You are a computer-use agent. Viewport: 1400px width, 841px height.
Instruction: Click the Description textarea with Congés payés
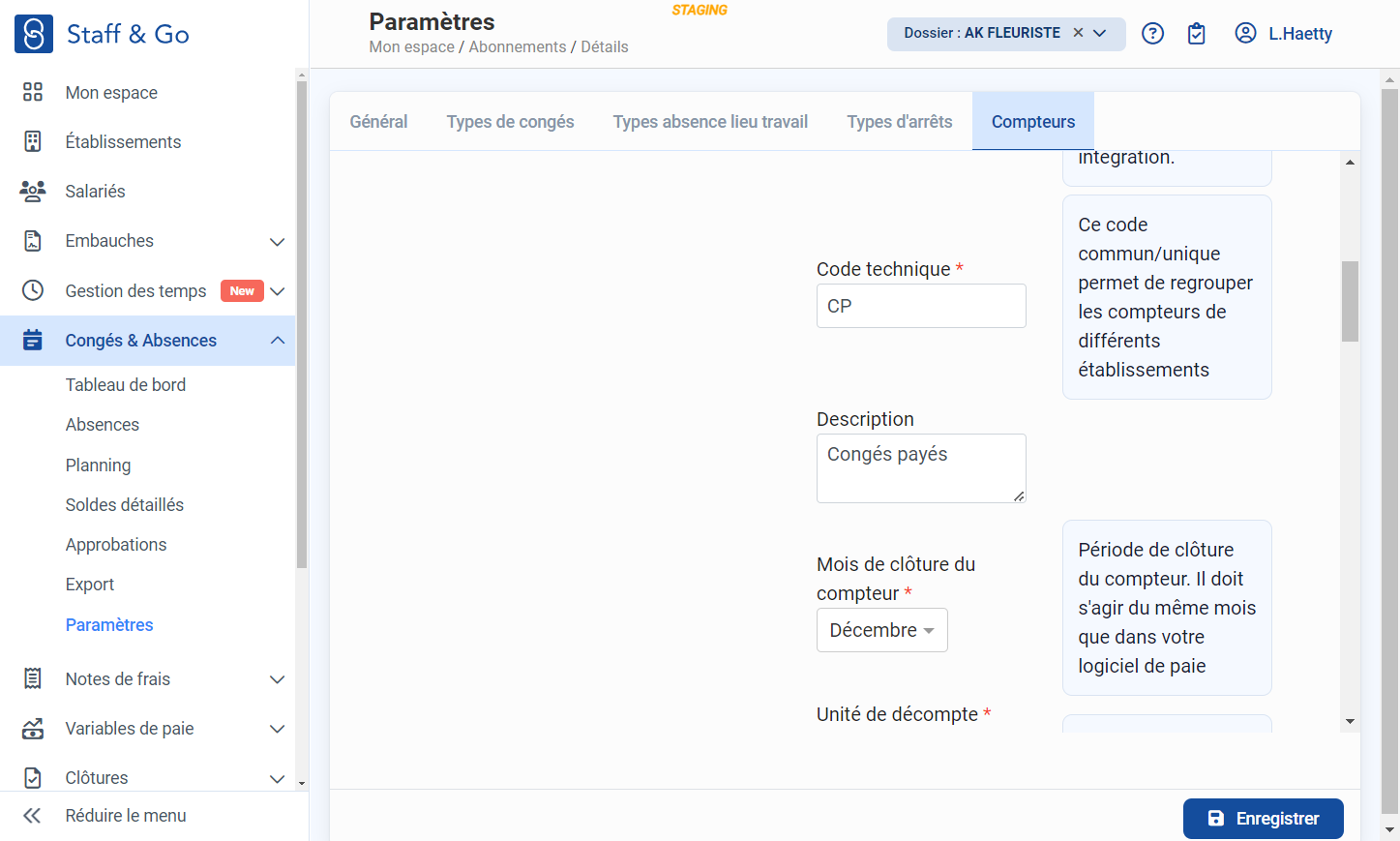pyautogui.click(x=921, y=468)
